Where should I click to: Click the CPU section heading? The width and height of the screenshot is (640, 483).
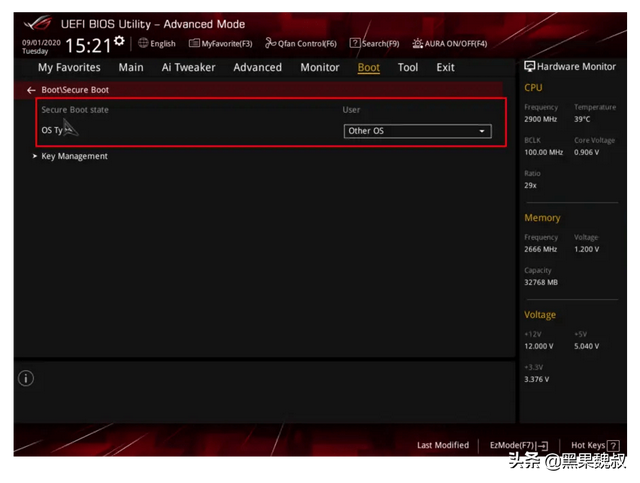click(533, 88)
